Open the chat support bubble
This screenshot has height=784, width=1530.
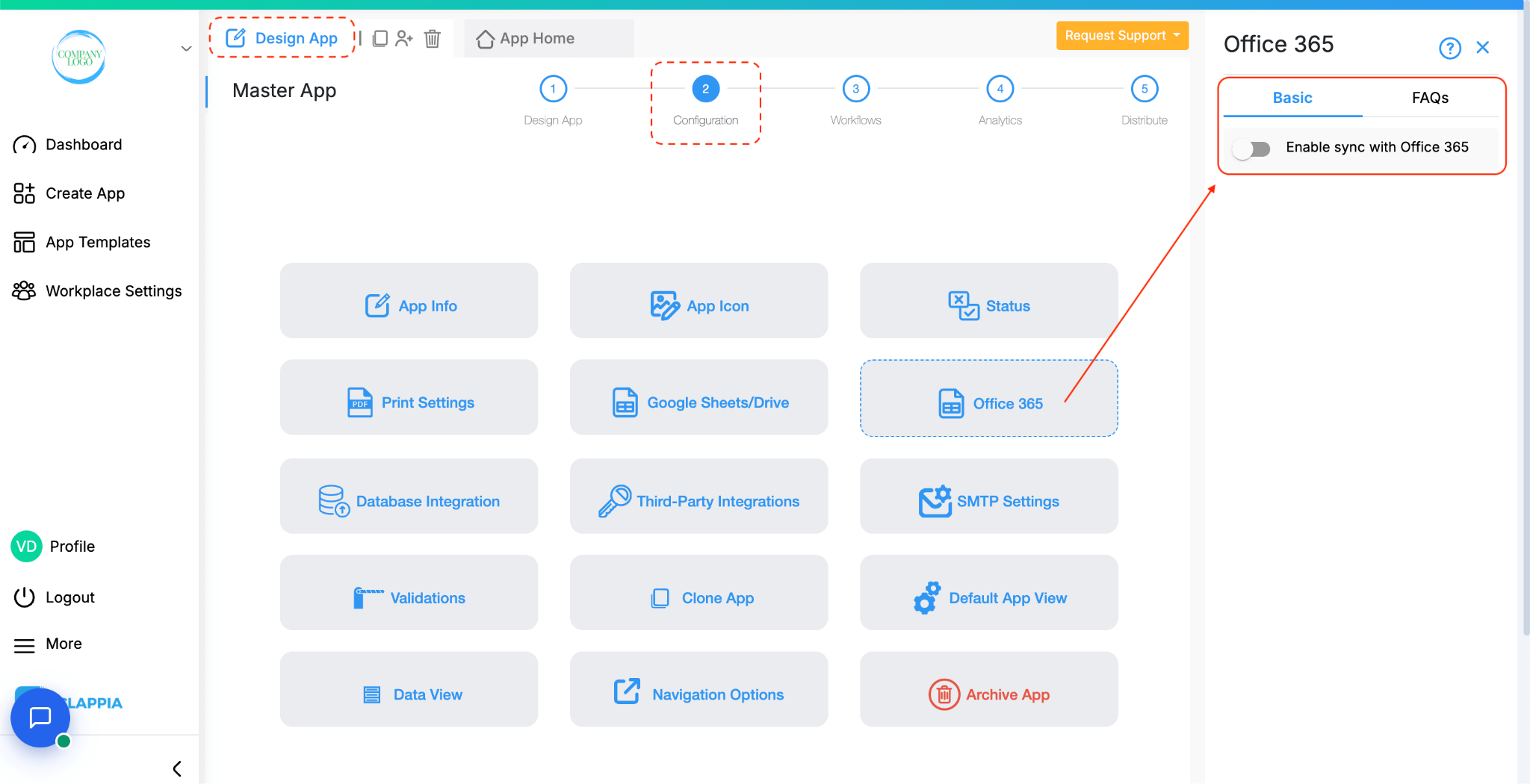click(40, 718)
